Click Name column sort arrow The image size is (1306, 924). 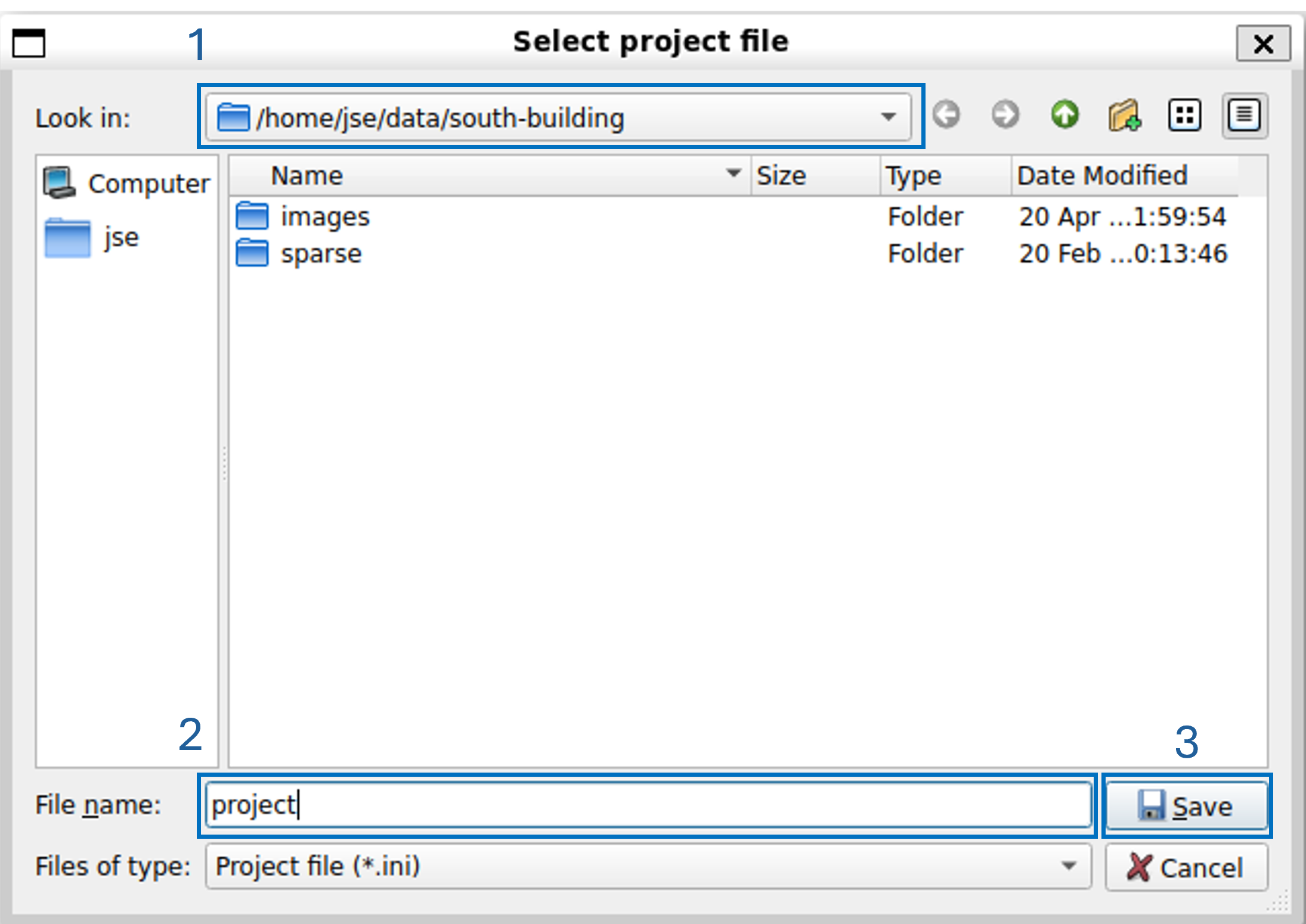pyautogui.click(x=734, y=174)
